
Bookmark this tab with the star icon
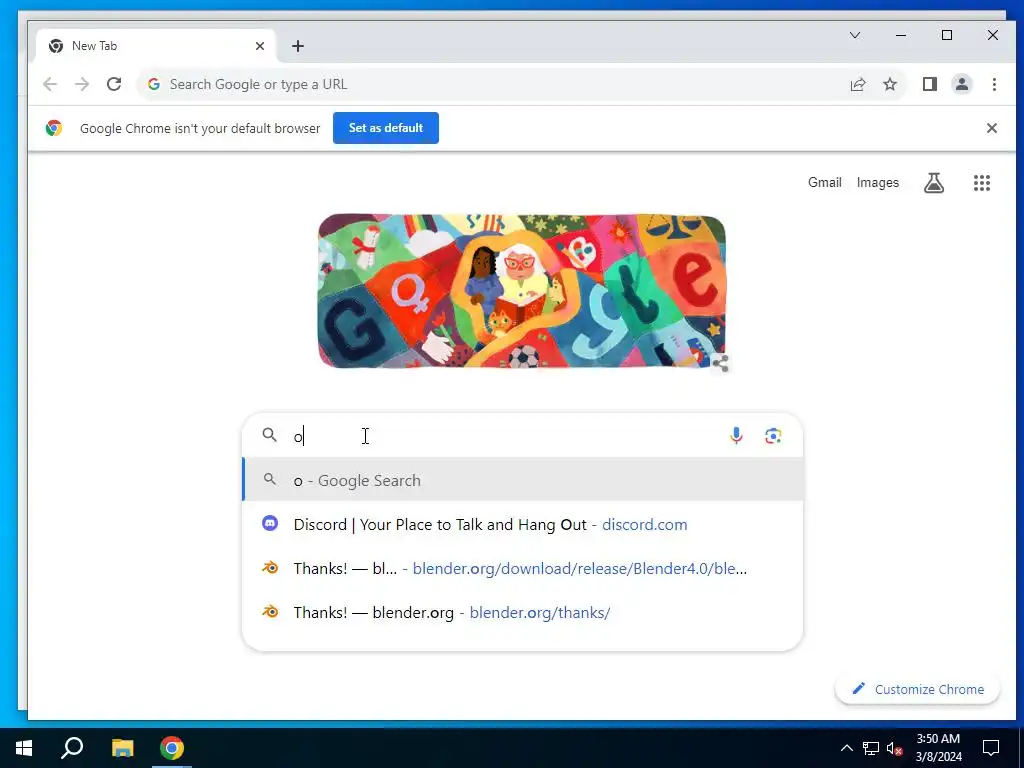tap(890, 84)
